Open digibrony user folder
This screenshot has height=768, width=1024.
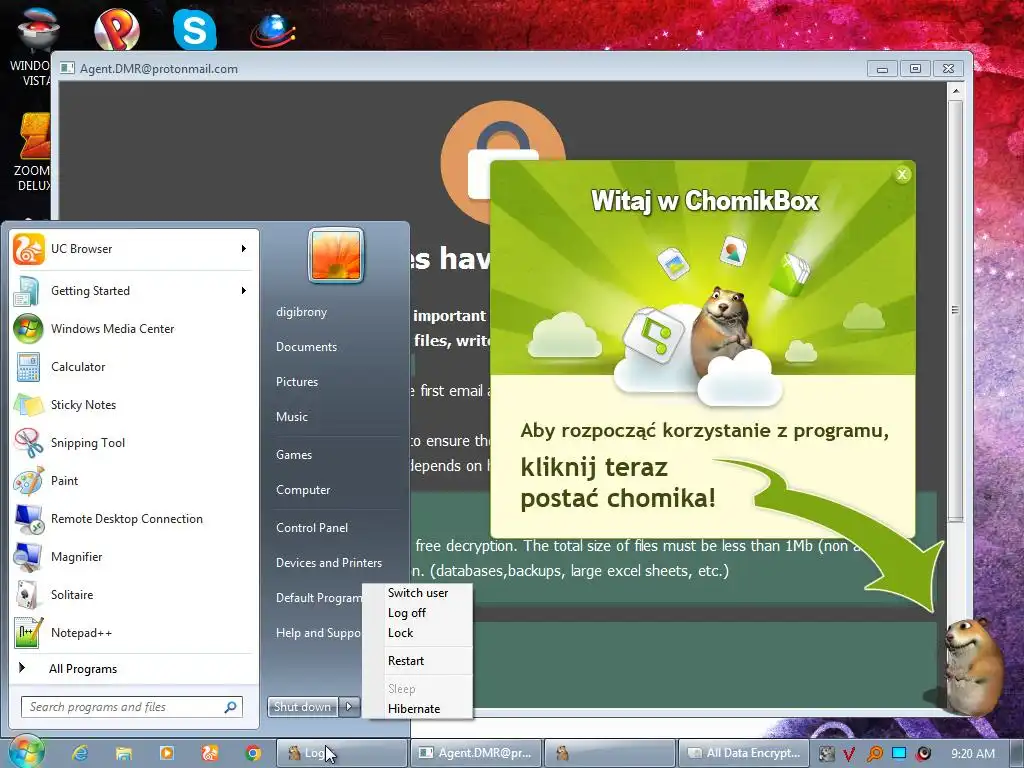pos(301,312)
